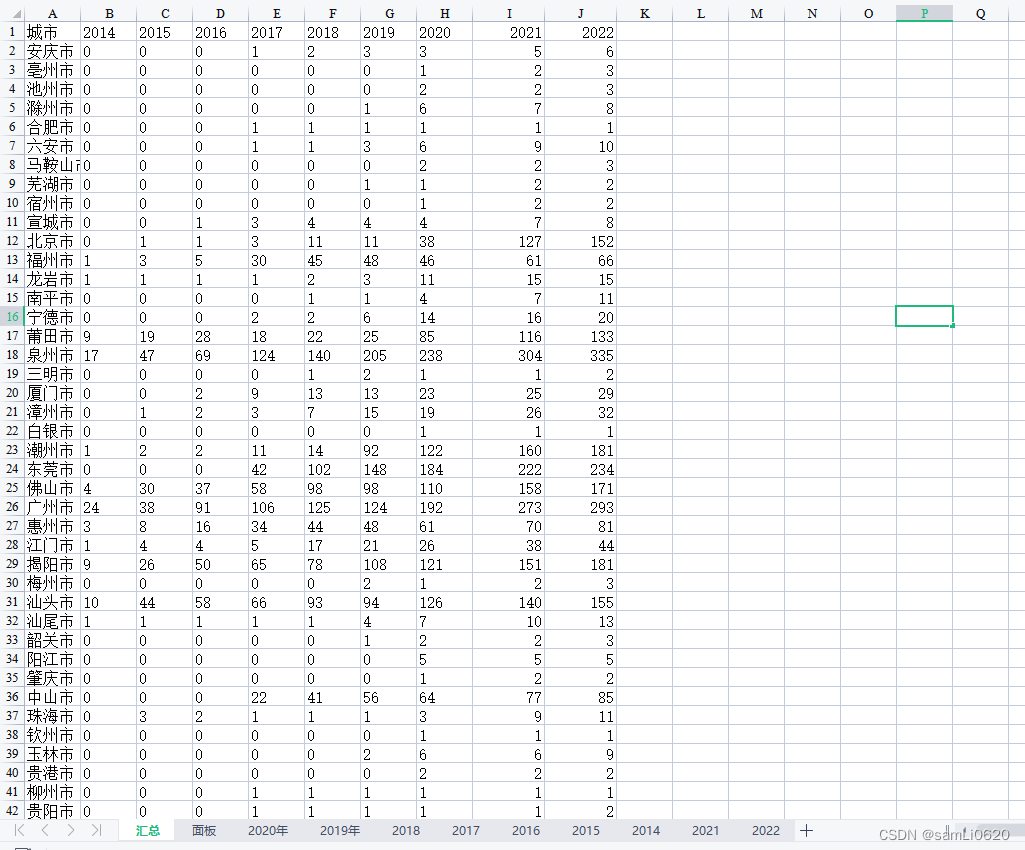This screenshot has height=850, width=1025.
Task: Select the 泉州市 cell
Action: coord(52,355)
